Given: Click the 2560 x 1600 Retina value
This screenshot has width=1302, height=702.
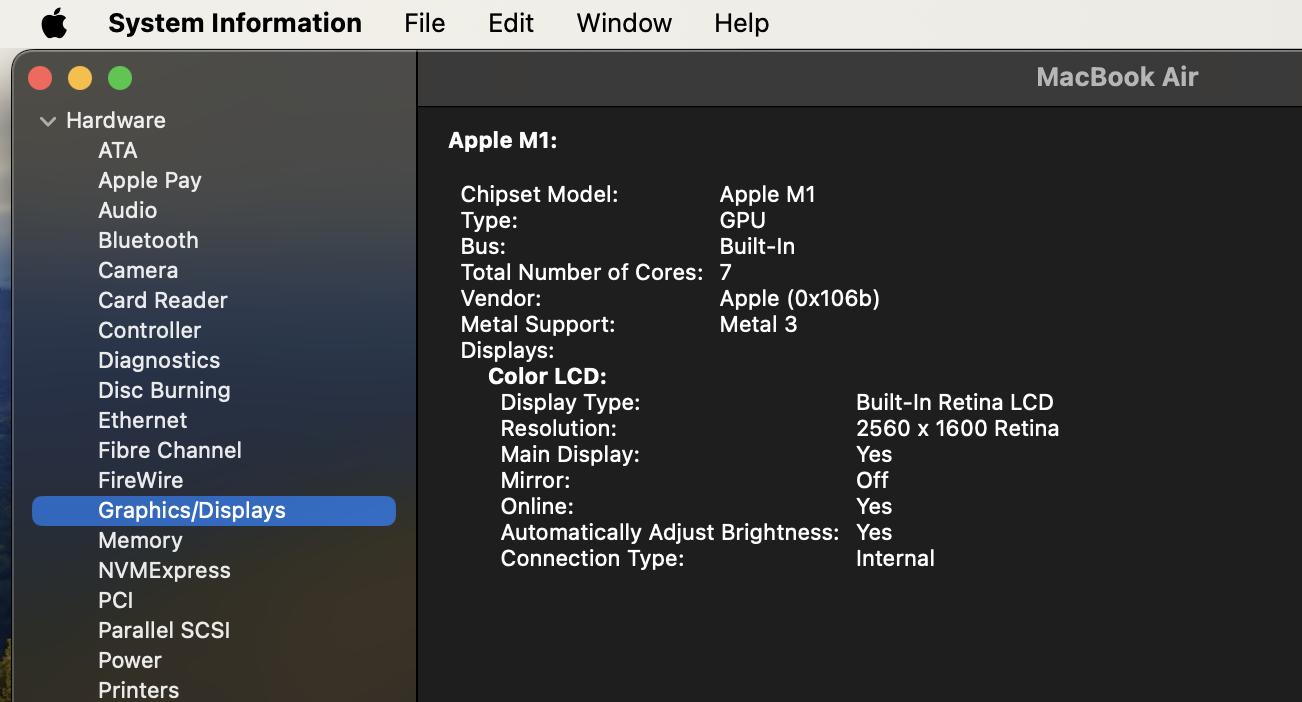Looking at the screenshot, I should (957, 428).
